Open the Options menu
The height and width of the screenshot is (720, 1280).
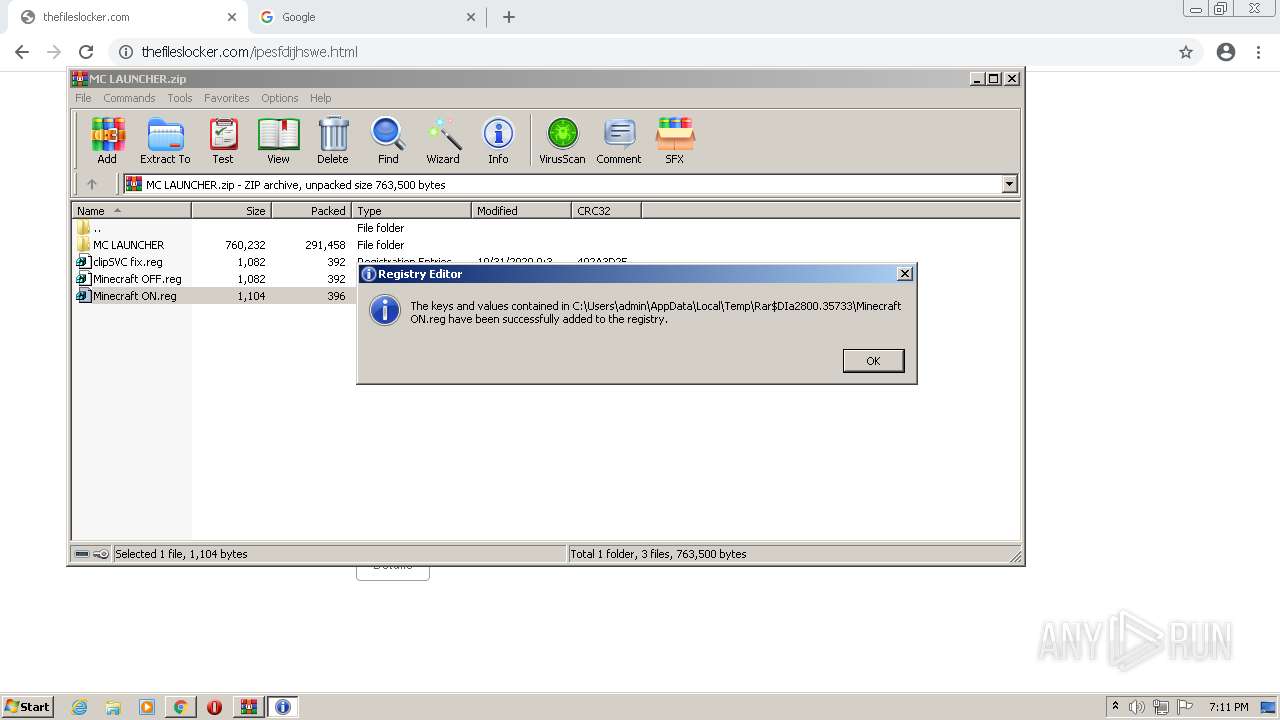tap(280, 98)
